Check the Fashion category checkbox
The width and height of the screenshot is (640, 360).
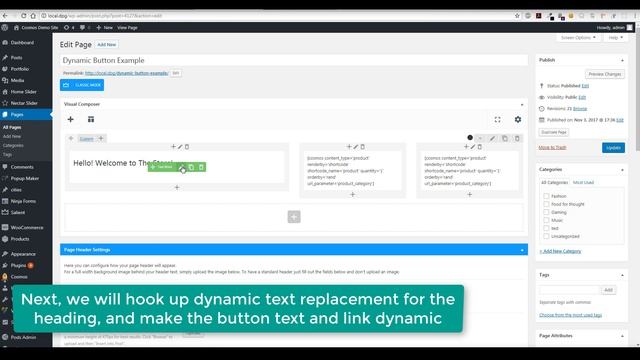click(546, 196)
